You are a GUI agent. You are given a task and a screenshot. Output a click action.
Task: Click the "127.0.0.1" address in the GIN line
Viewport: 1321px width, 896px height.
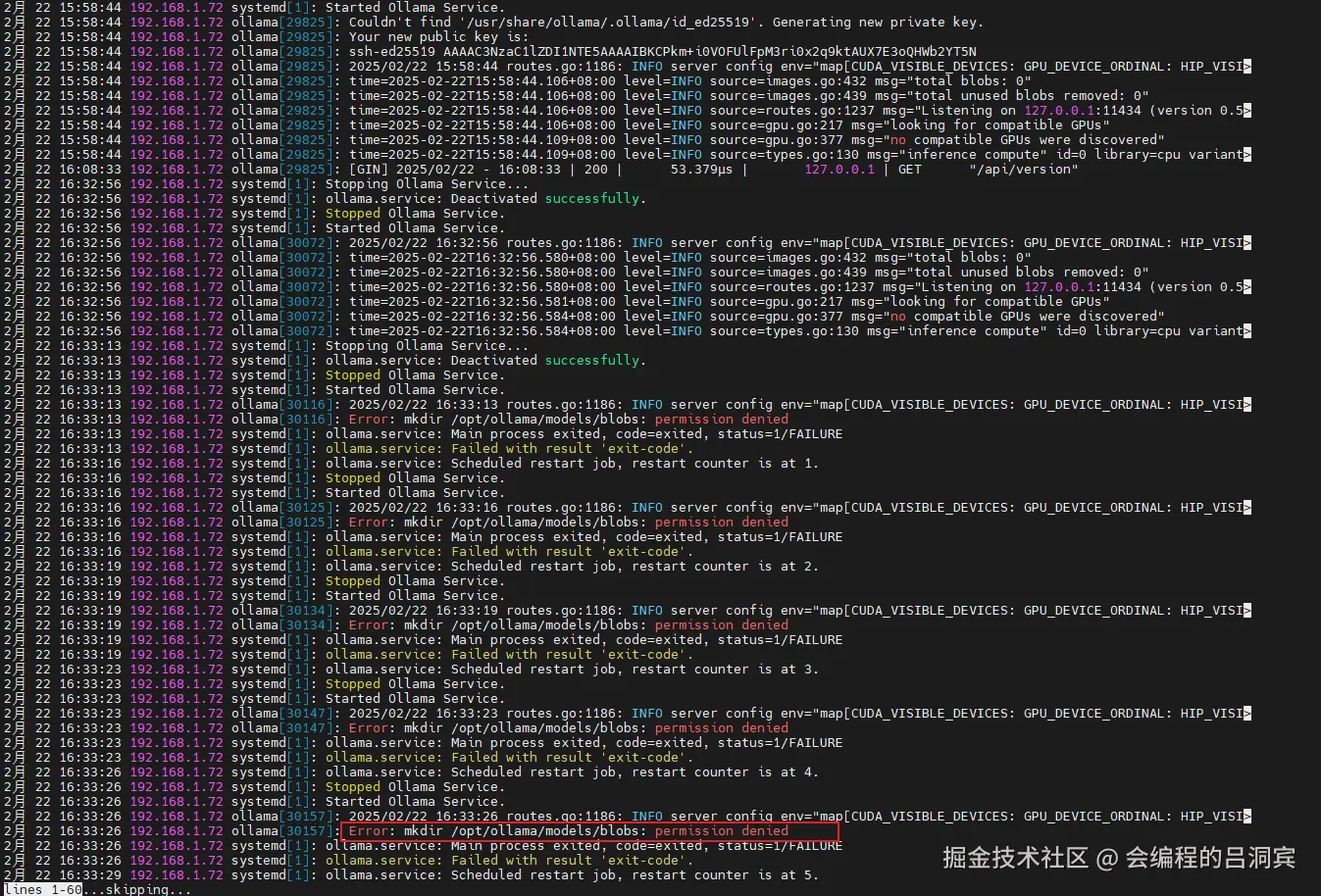838,169
